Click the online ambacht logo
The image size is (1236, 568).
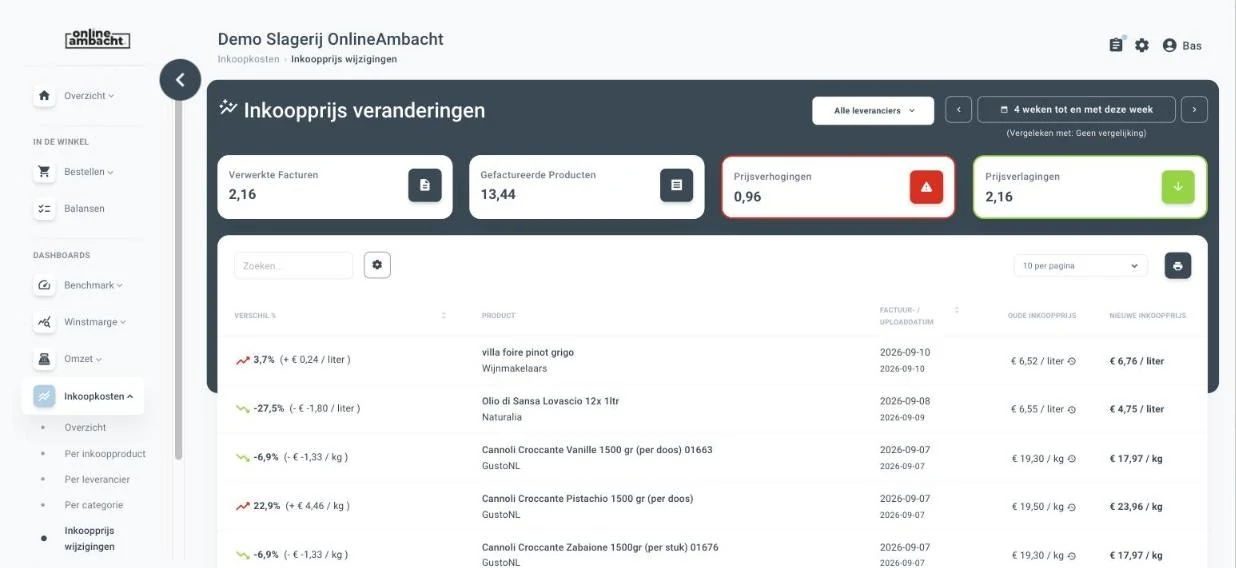pyautogui.click(x=97, y=38)
